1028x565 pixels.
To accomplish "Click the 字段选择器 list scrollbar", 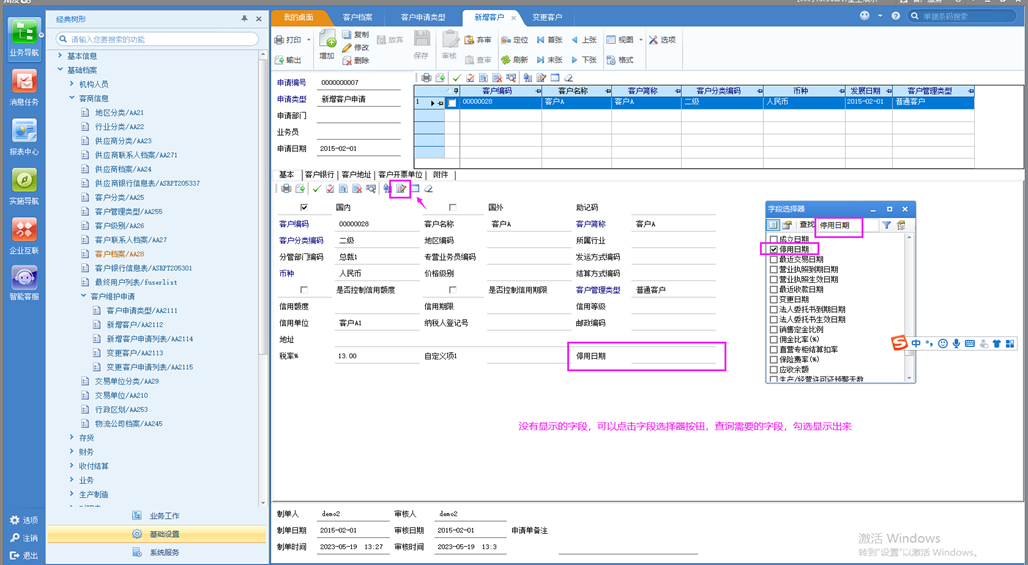I will pyautogui.click(x=909, y=307).
